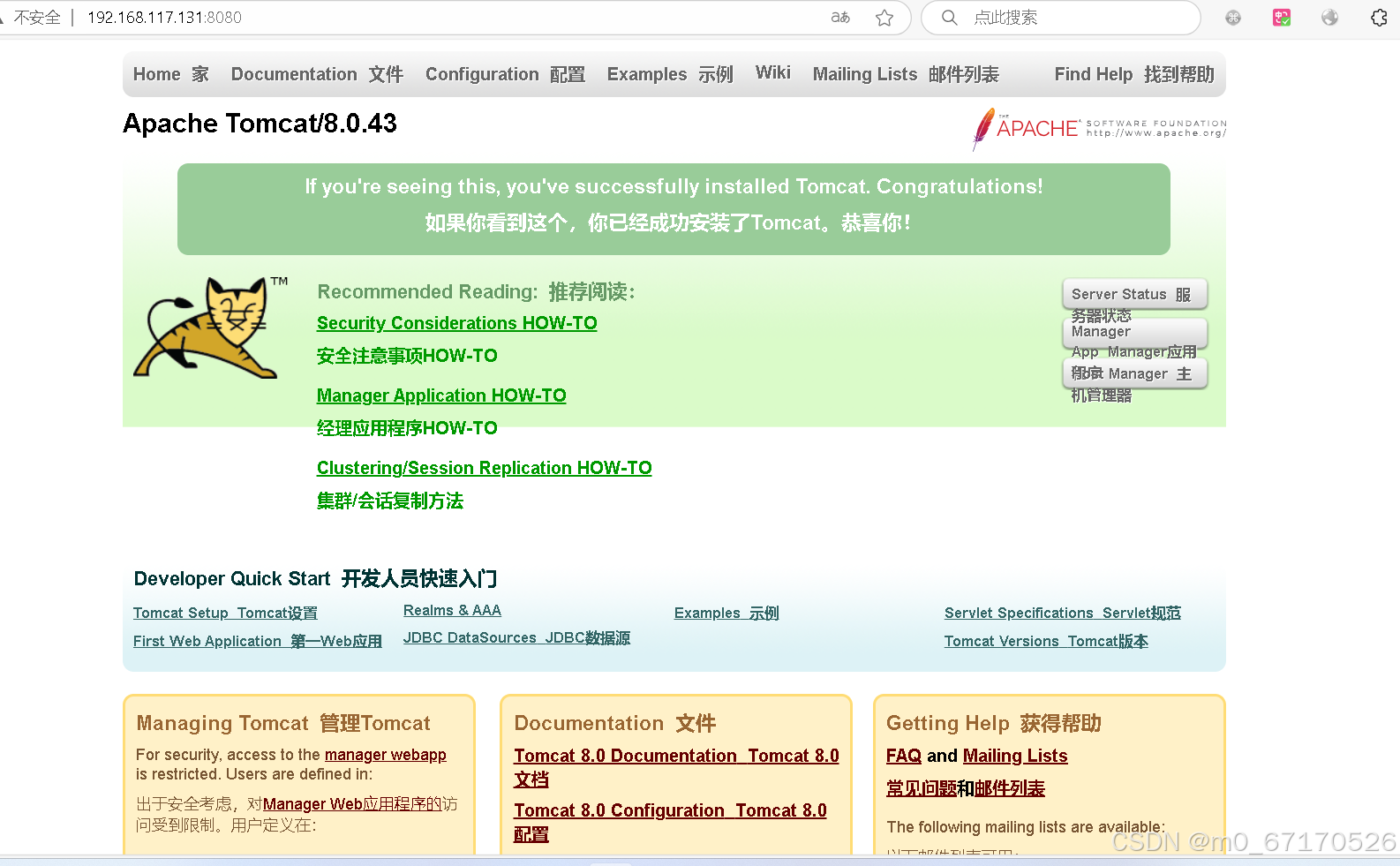Click the 安全注意事项HOW-TO translated text
The height and width of the screenshot is (866, 1400).
tap(407, 356)
